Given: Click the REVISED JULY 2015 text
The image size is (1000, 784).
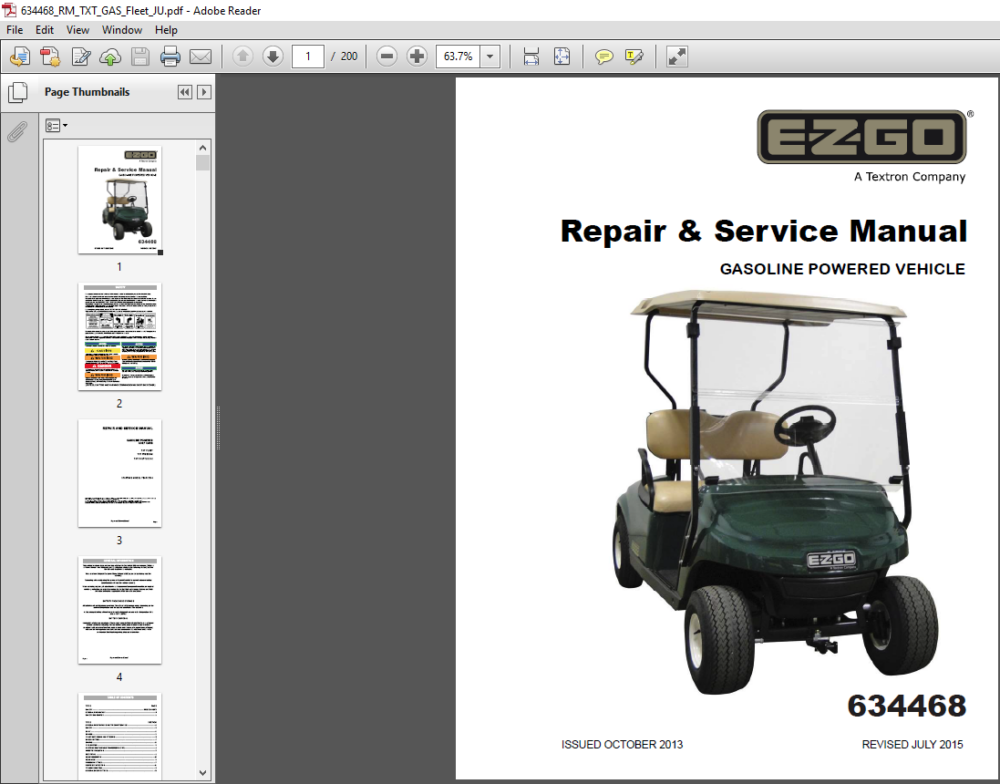Looking at the screenshot, I should [x=913, y=744].
